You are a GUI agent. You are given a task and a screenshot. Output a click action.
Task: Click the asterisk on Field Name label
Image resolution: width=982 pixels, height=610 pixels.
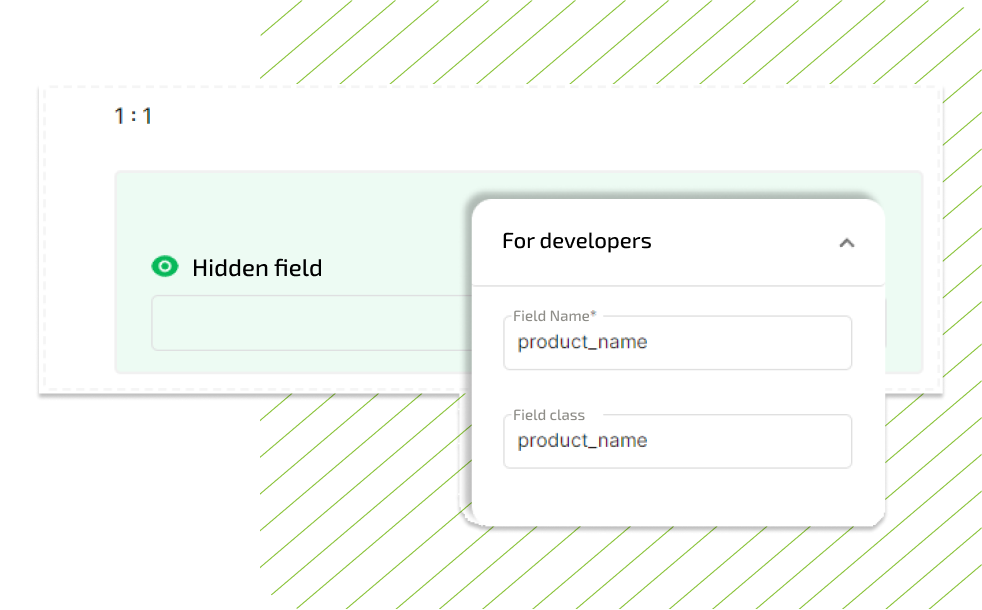(594, 315)
